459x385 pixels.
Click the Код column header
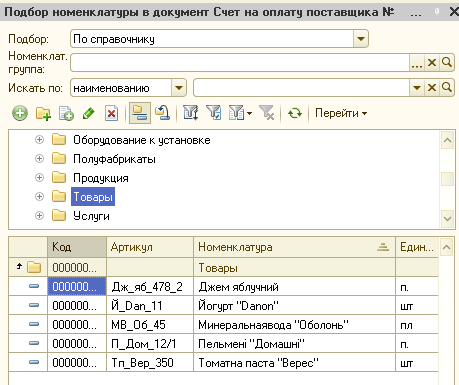[77, 247]
